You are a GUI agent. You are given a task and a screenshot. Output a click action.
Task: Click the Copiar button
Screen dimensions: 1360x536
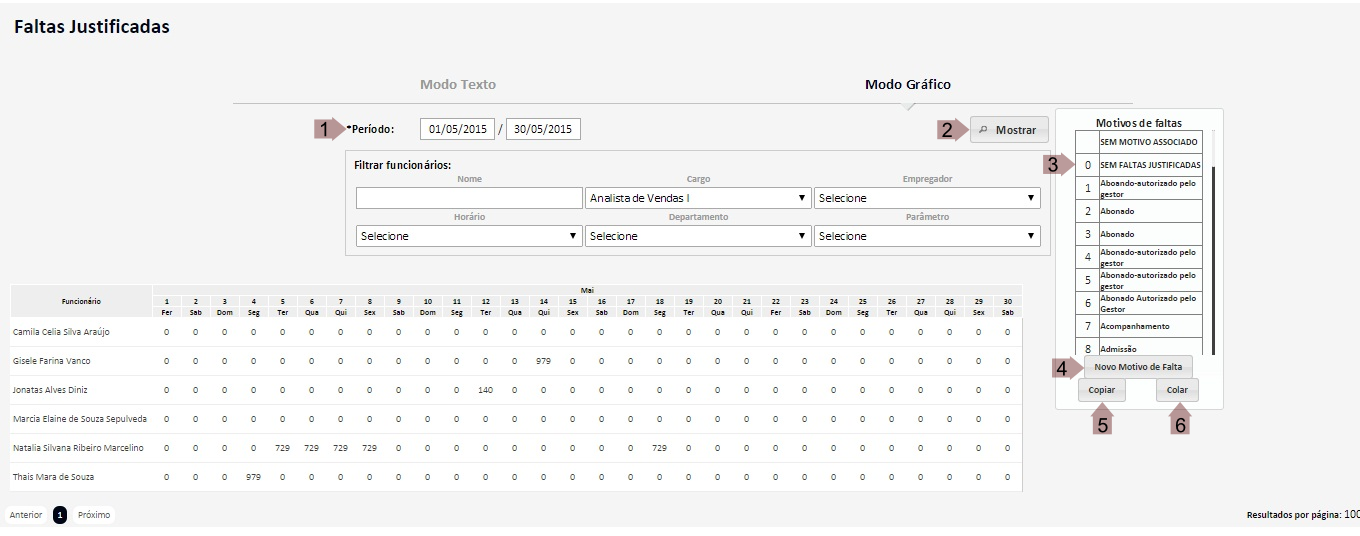point(1101,390)
